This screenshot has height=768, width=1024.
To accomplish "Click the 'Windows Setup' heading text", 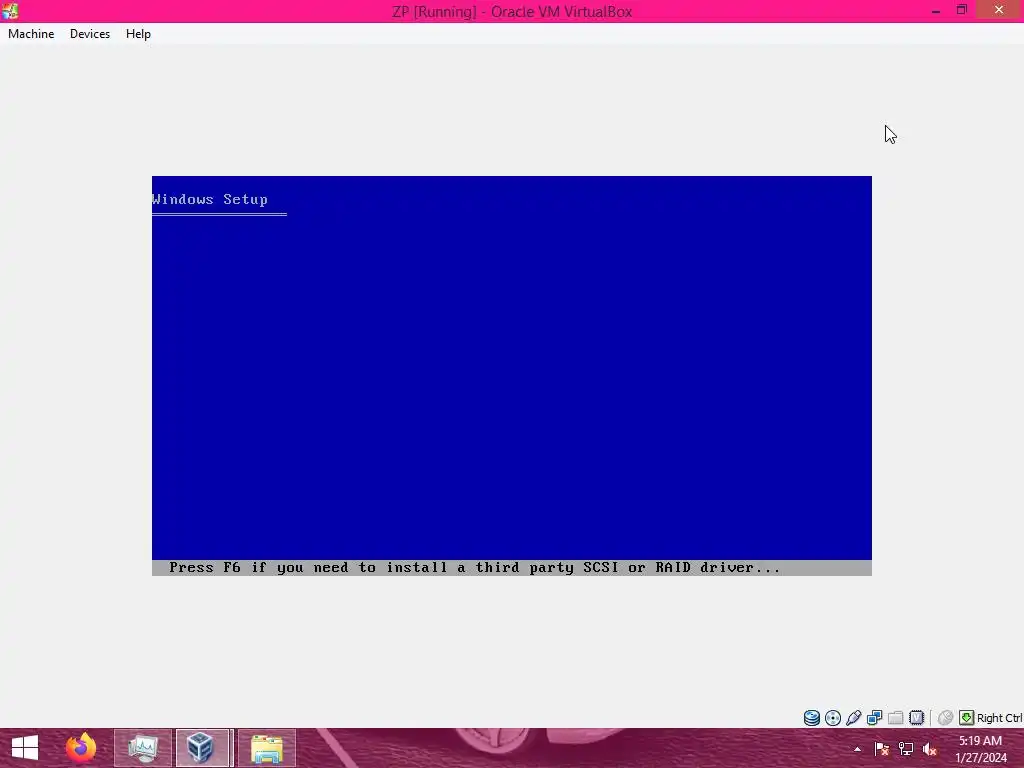I will 210,199.
